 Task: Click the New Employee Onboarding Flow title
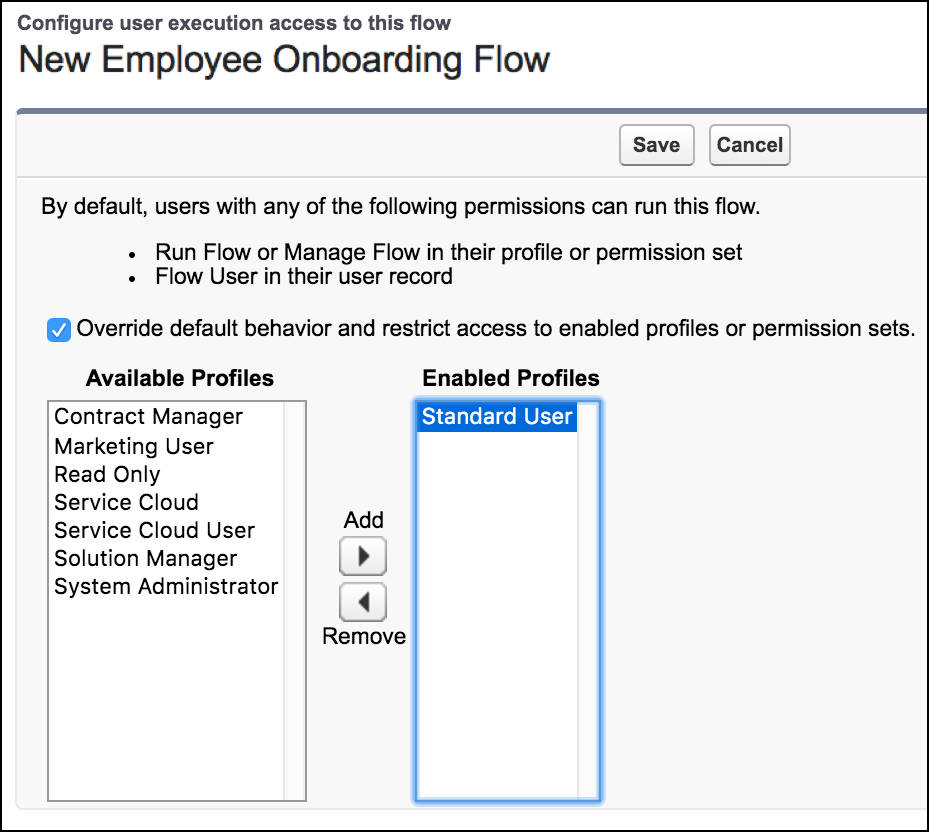[284, 60]
